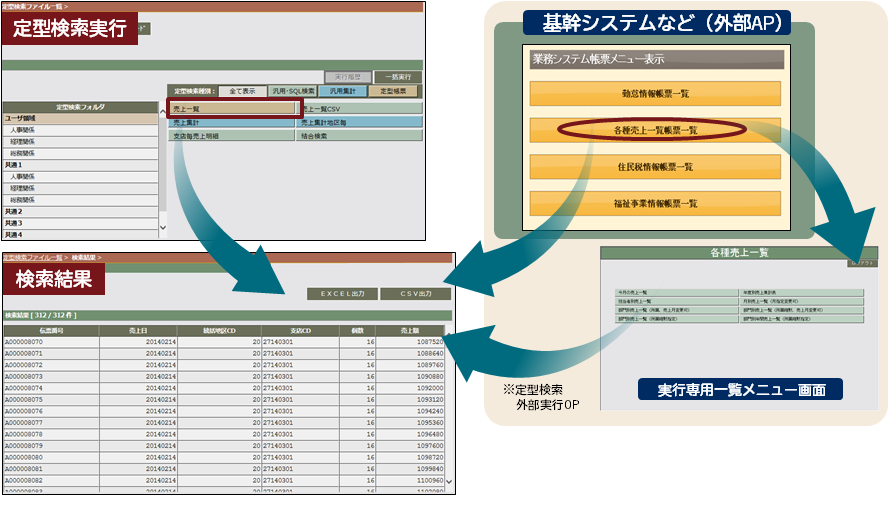The height and width of the screenshot is (511, 890).
Task: Open 人事関係 under ユーザ領域
Action: (x=80, y=130)
